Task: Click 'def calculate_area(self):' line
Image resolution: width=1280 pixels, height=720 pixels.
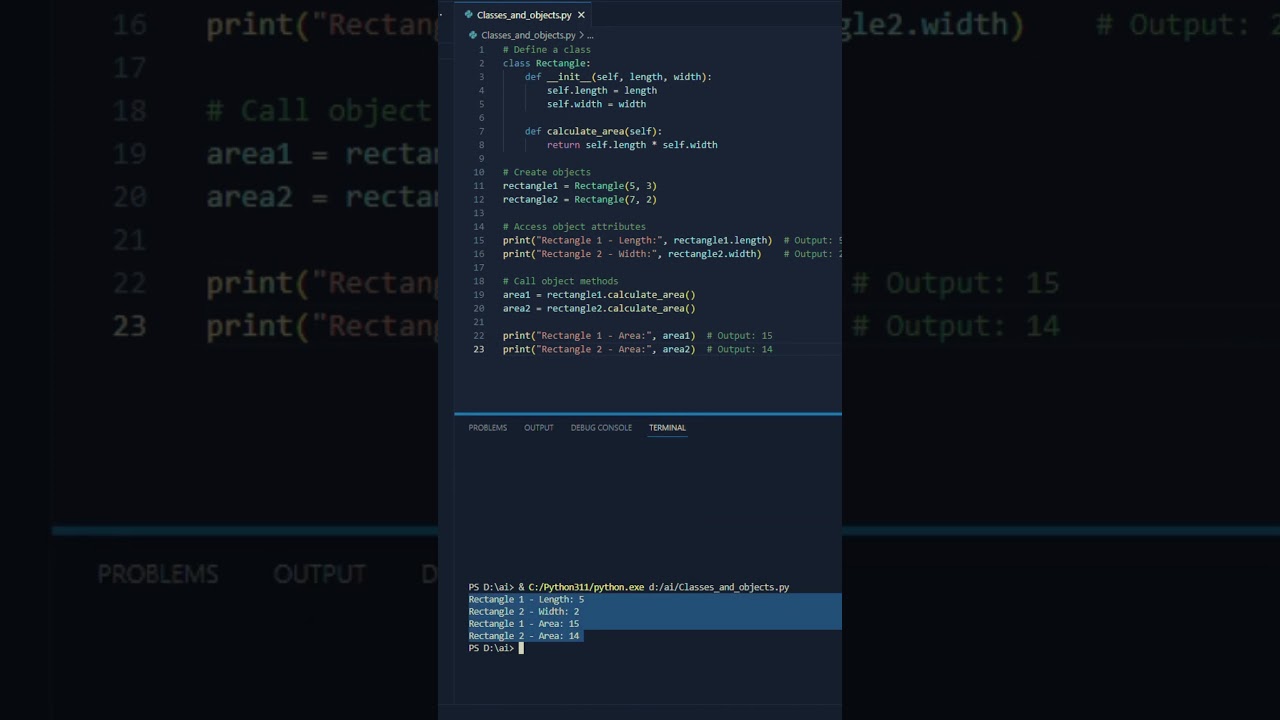Action: (x=593, y=131)
